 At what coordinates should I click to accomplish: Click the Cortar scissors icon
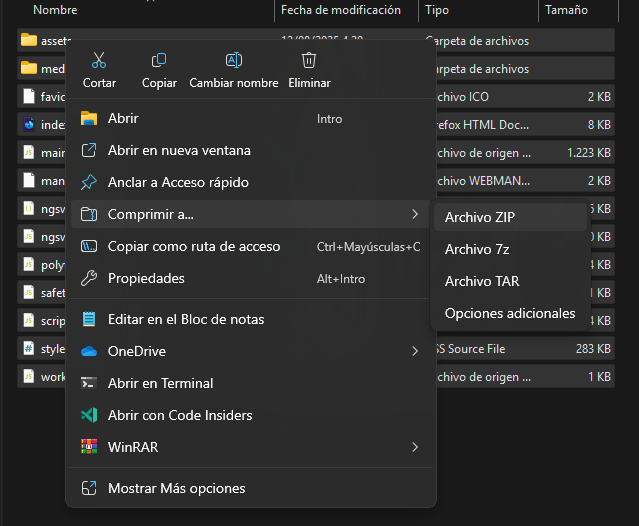point(98,61)
